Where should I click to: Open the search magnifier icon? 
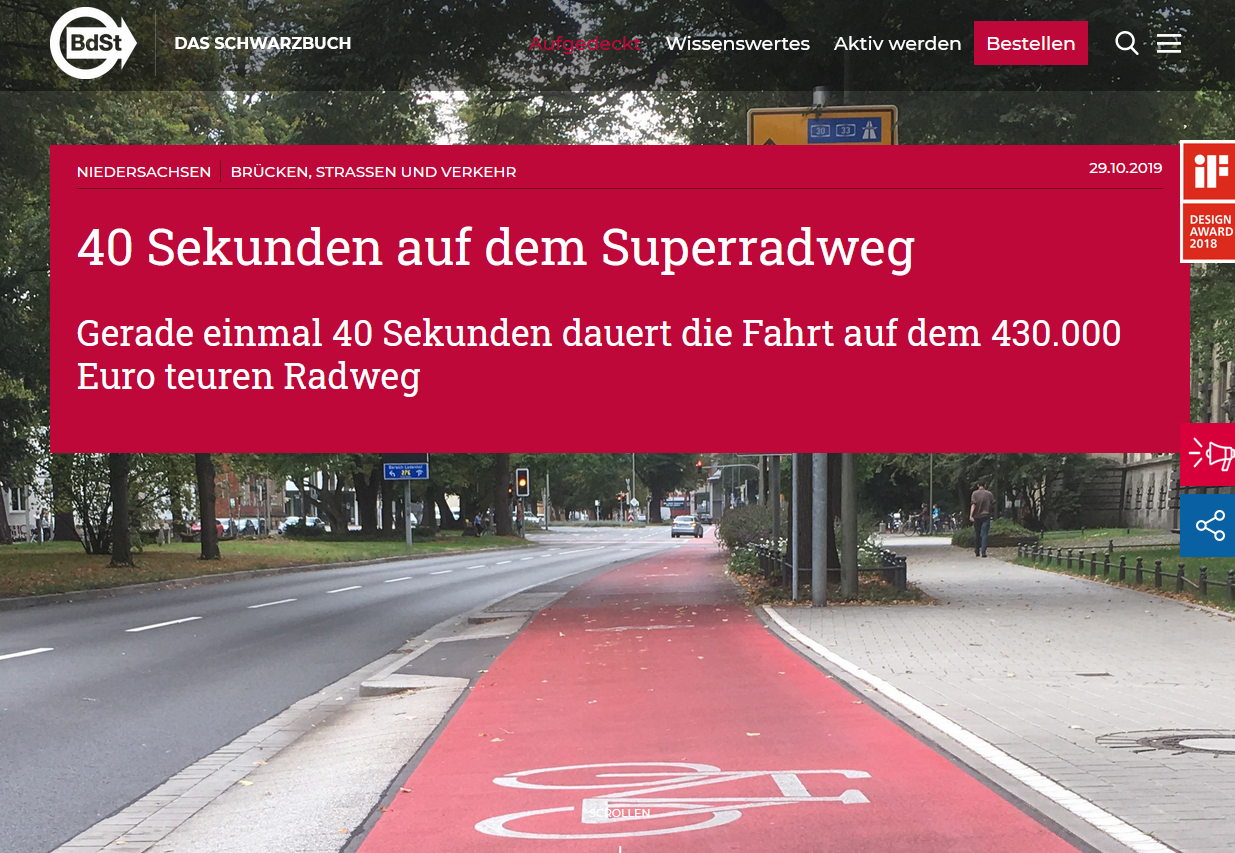(x=1126, y=43)
